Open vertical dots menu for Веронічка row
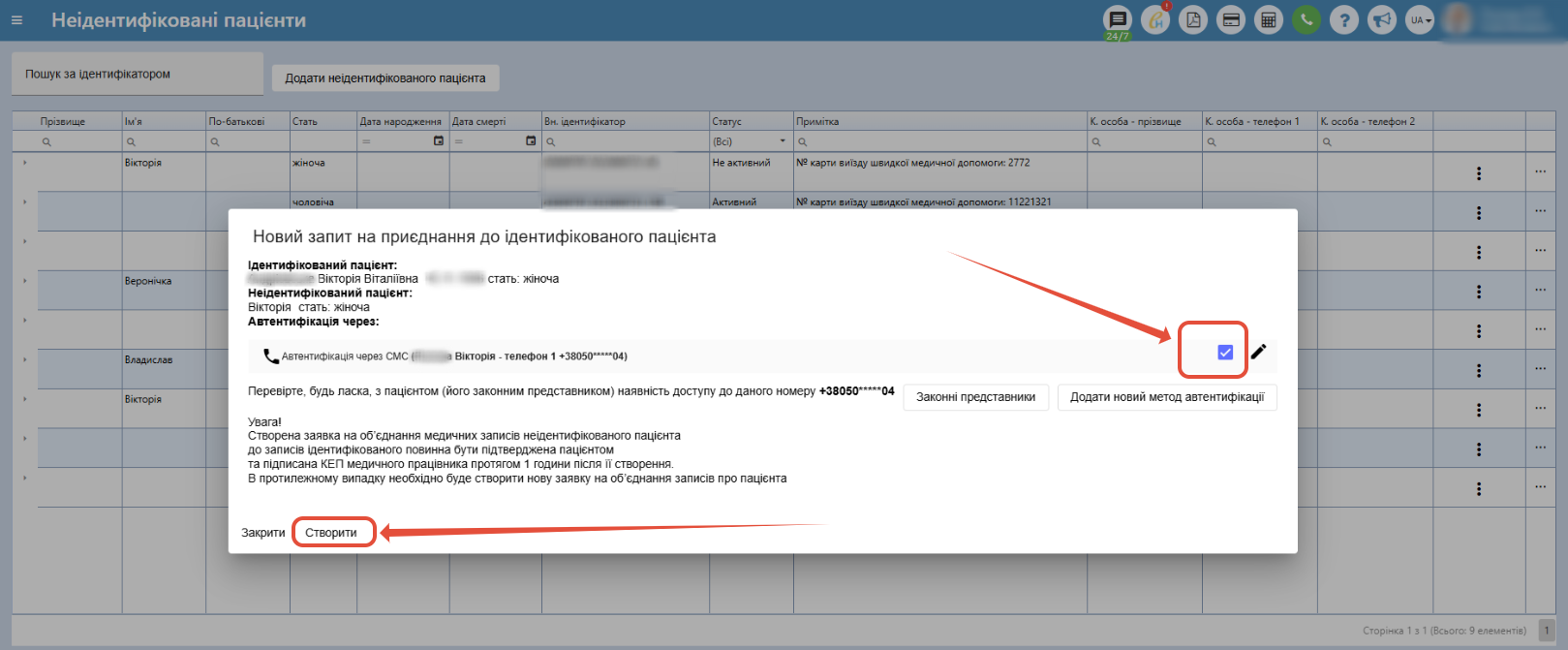Viewport: 1568px width, 650px height. (1479, 292)
